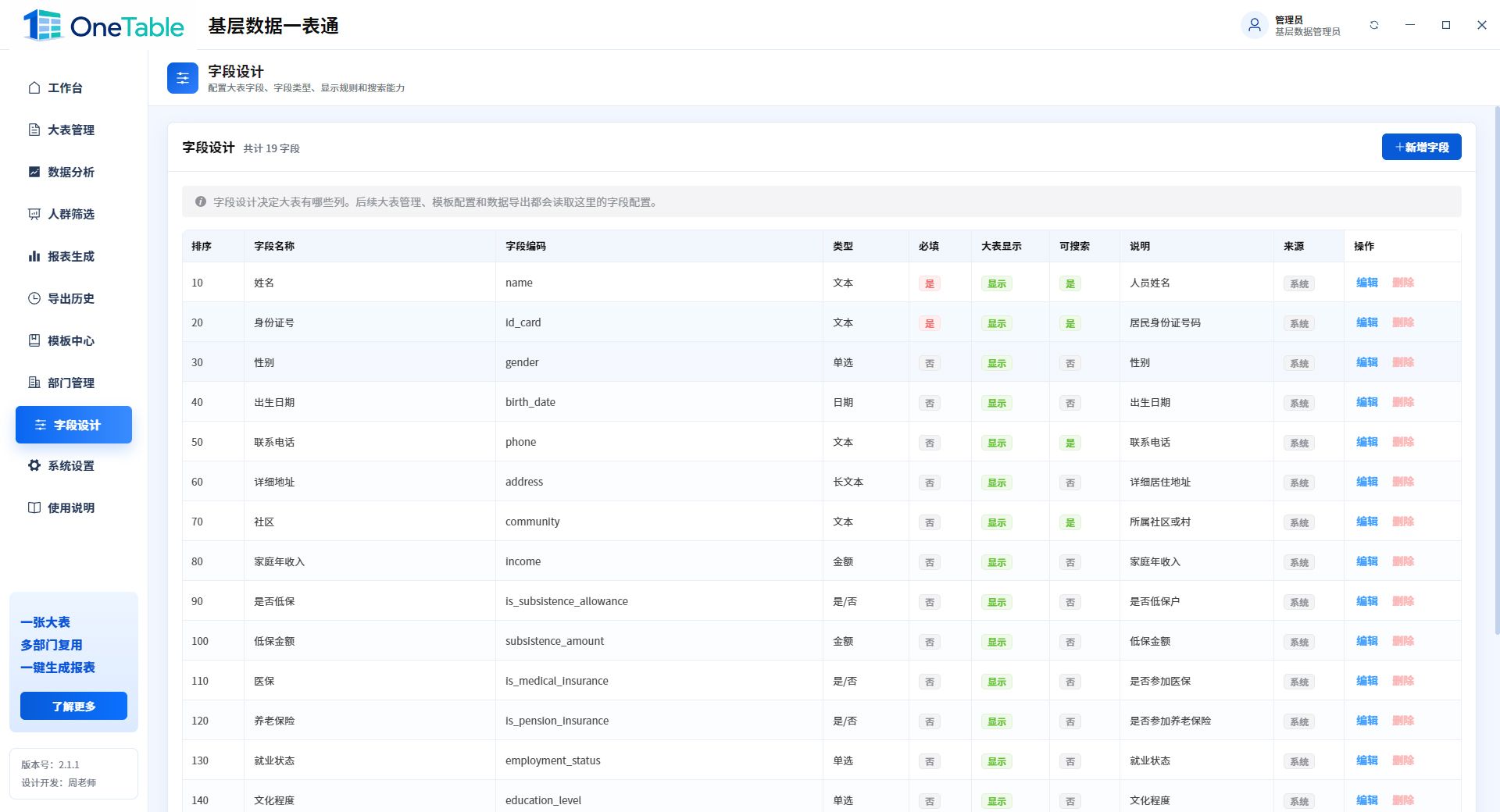
Task: Edit the 身份证号 field
Action: coord(1367,322)
